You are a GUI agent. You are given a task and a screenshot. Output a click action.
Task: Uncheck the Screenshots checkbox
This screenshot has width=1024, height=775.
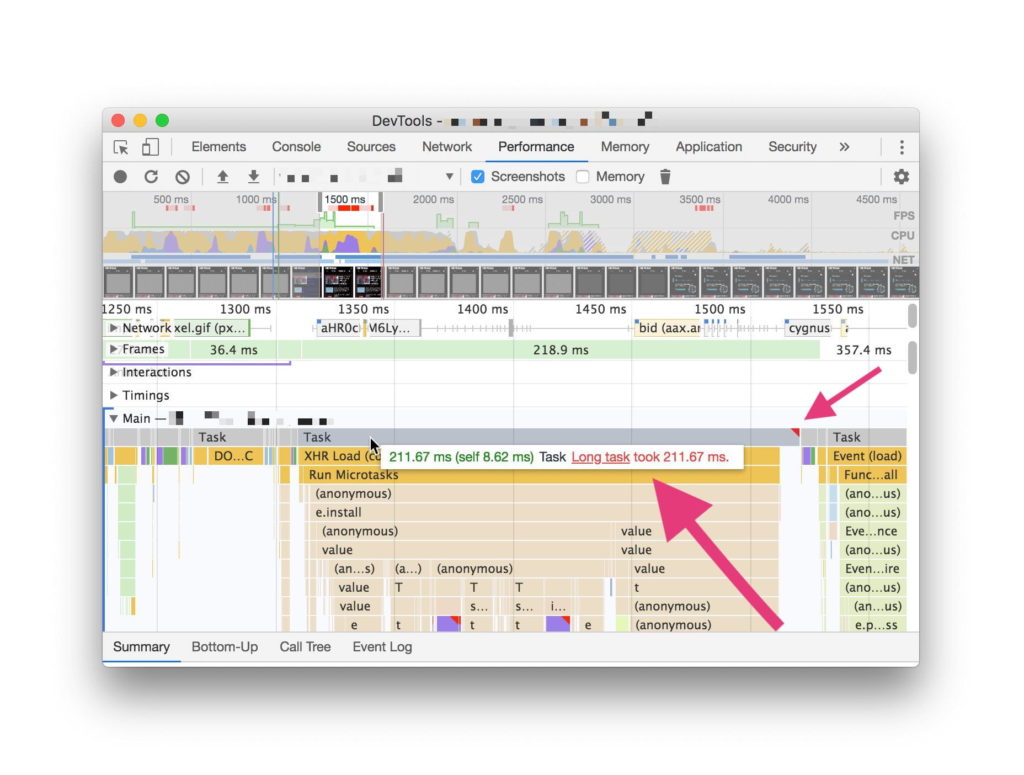[478, 177]
